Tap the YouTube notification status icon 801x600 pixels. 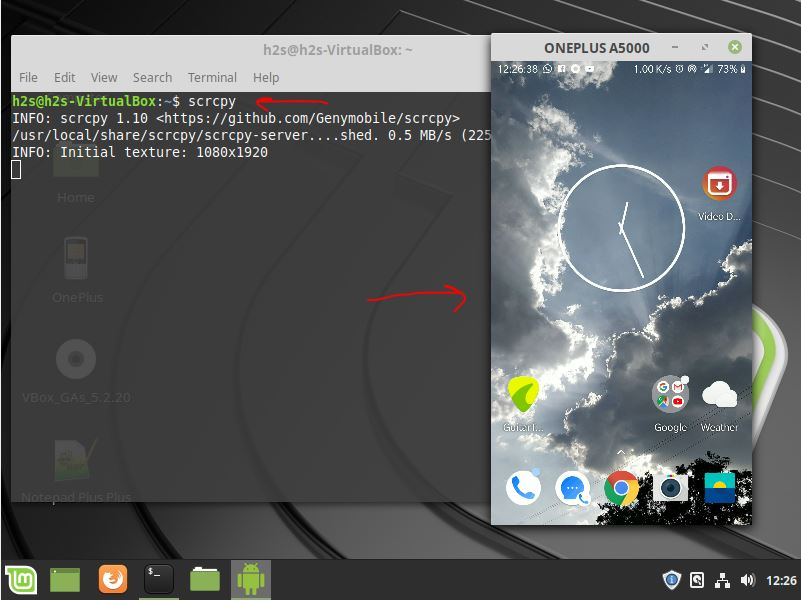click(590, 68)
